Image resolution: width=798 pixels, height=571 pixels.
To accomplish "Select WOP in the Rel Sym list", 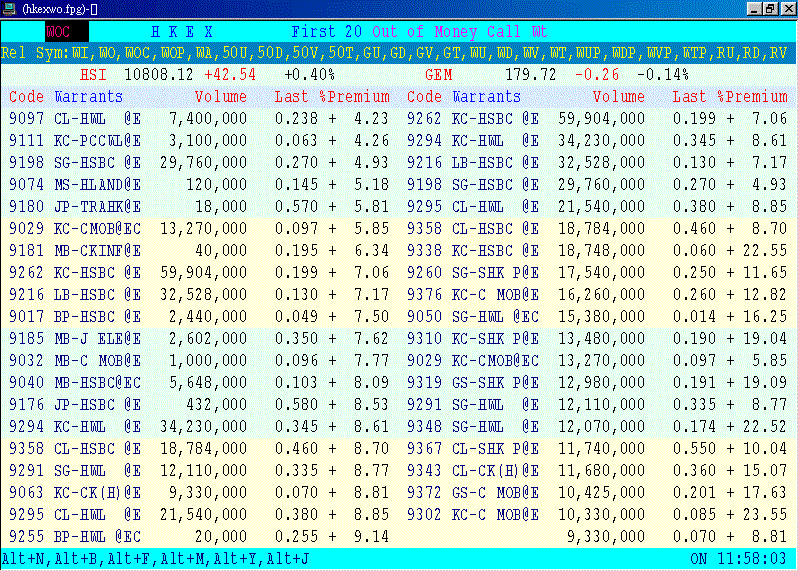I will coord(174,53).
